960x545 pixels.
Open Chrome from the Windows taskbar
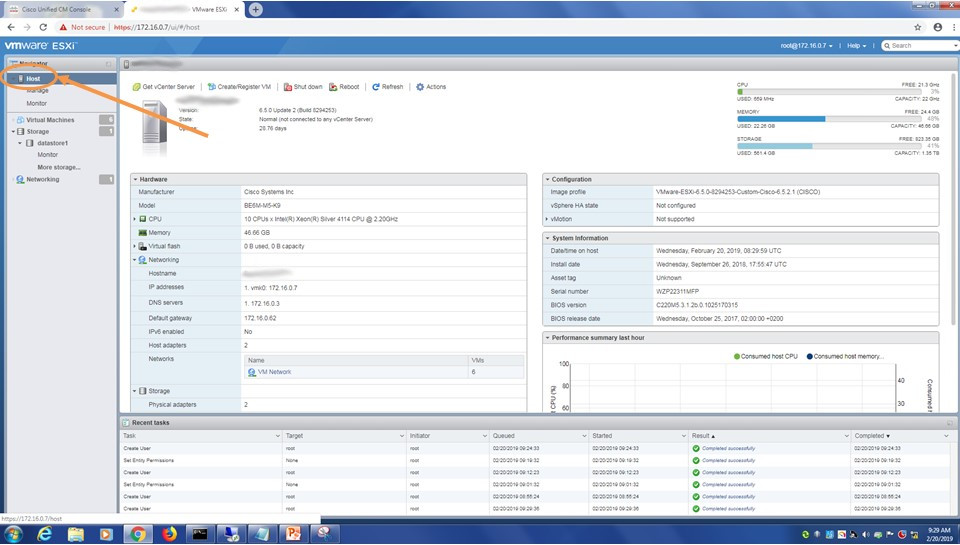[x=138, y=533]
